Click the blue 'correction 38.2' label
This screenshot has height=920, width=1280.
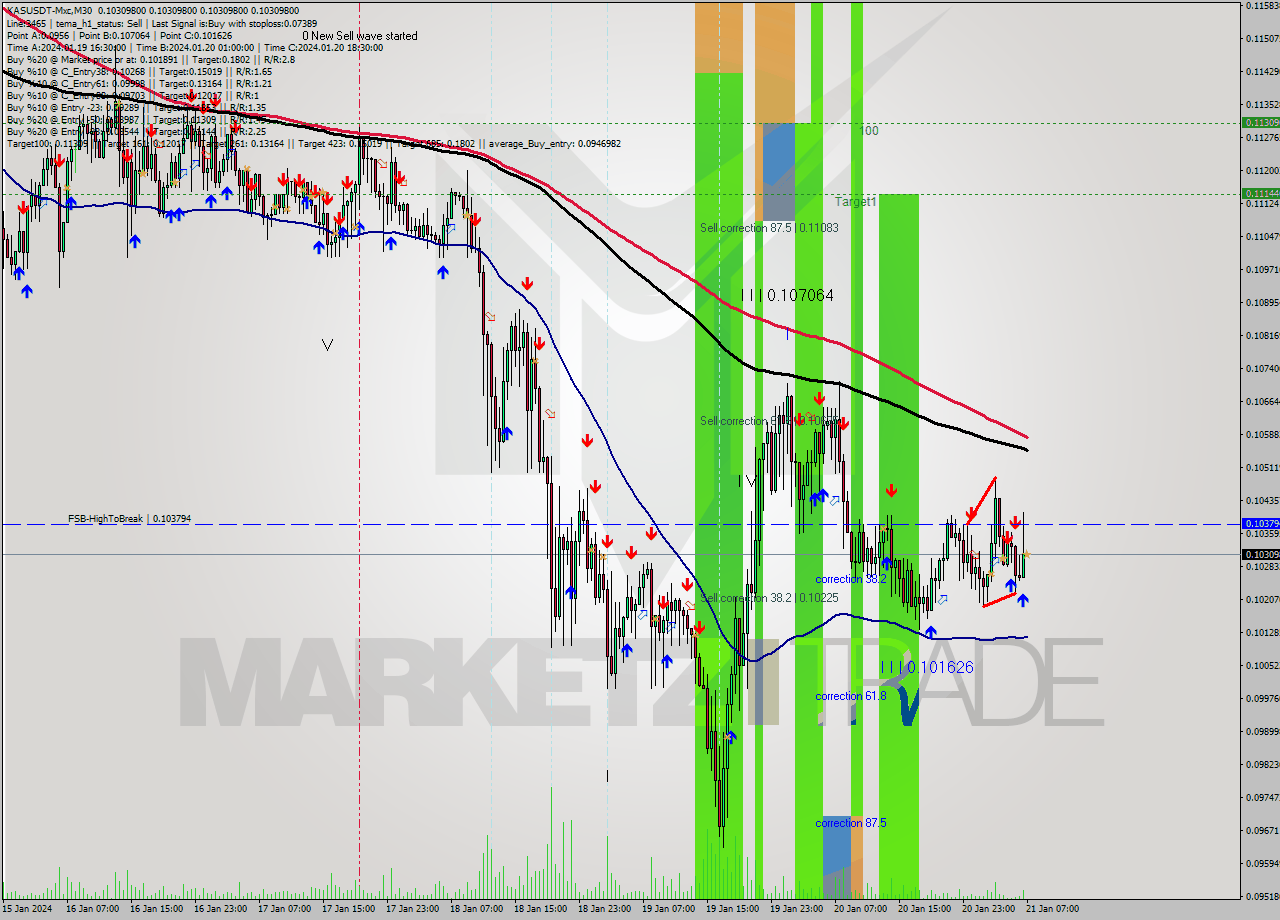(850, 579)
